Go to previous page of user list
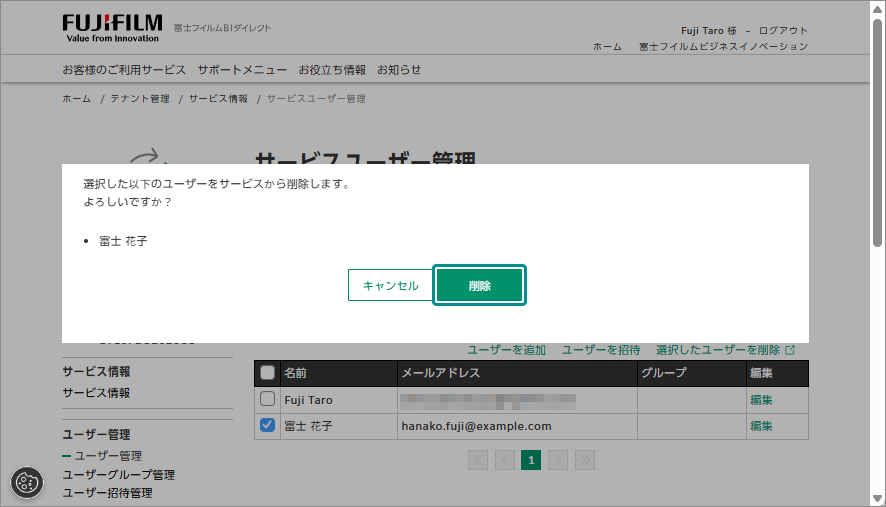886x507 pixels. (x=505, y=460)
